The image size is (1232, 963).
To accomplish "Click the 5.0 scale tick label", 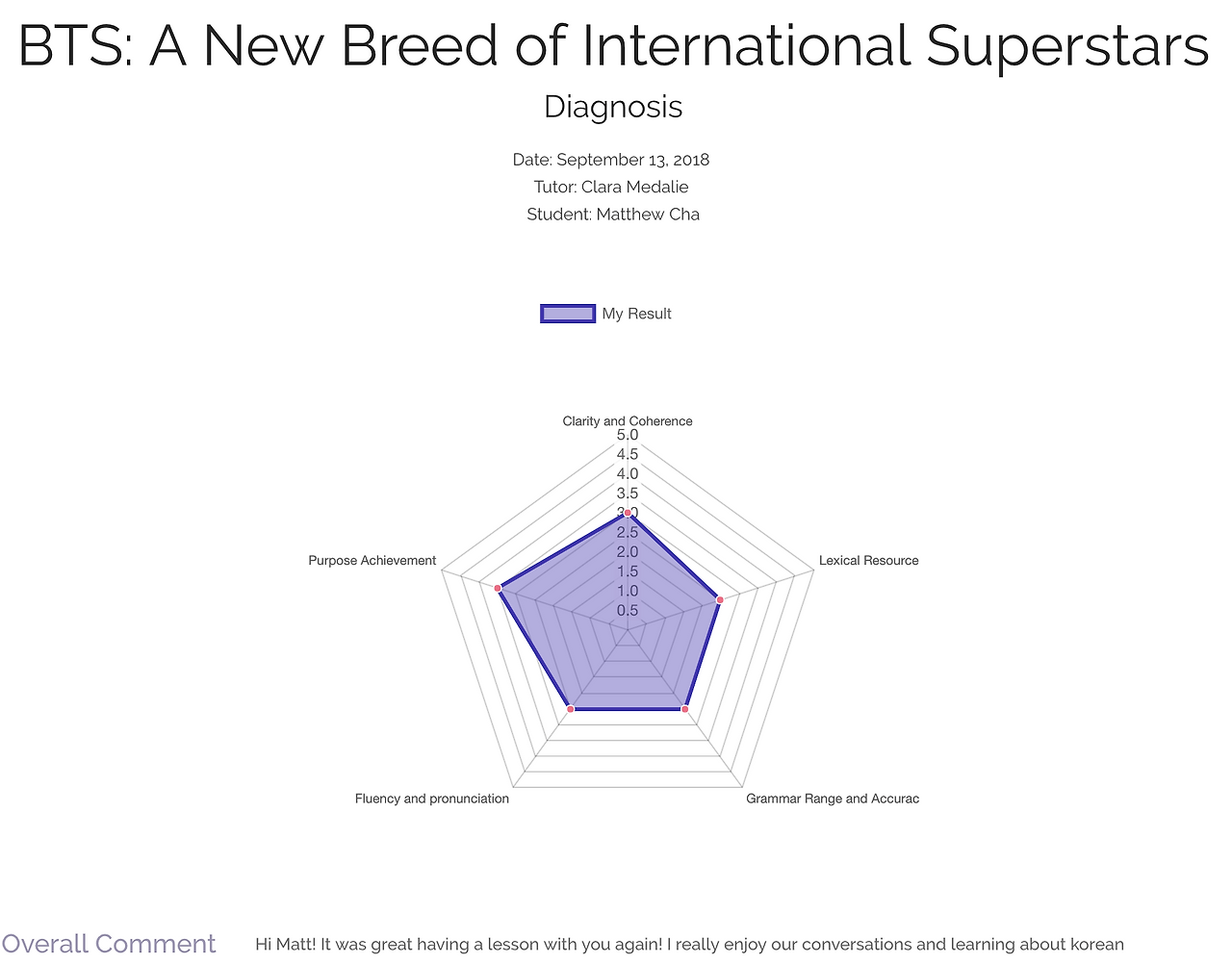I will 628,436.
